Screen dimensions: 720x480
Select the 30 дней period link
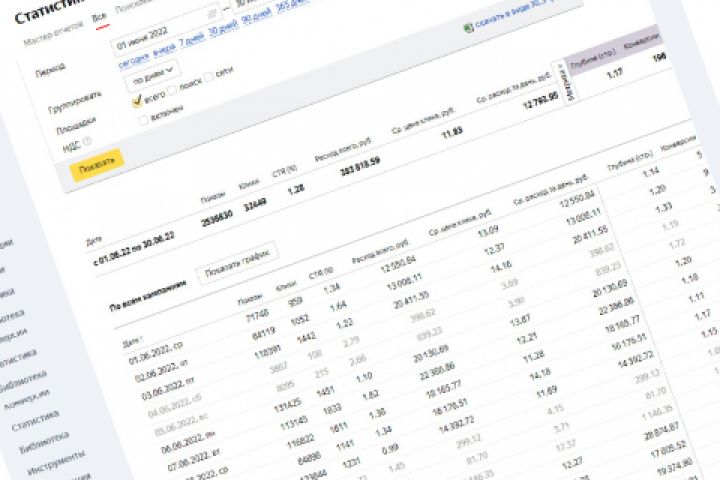coord(223,30)
